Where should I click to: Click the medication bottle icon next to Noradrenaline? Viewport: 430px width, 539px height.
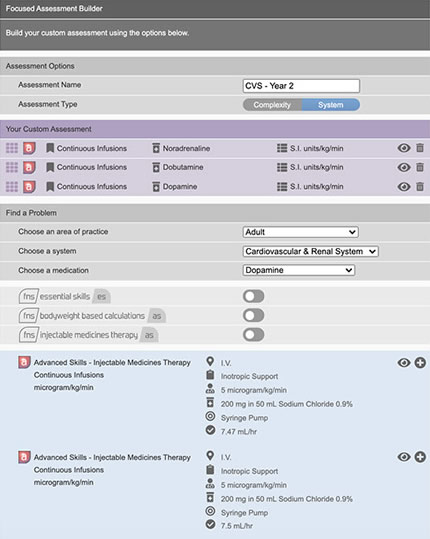point(156,148)
